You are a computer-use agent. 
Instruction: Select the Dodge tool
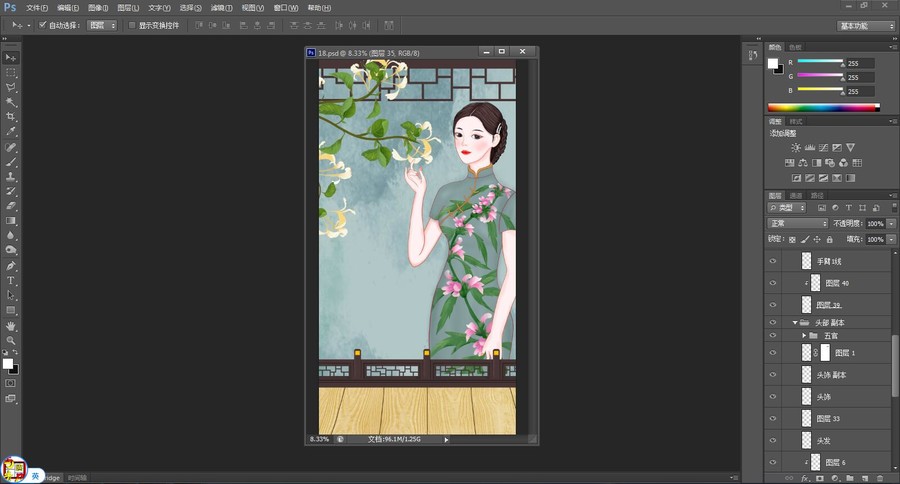tap(10, 250)
